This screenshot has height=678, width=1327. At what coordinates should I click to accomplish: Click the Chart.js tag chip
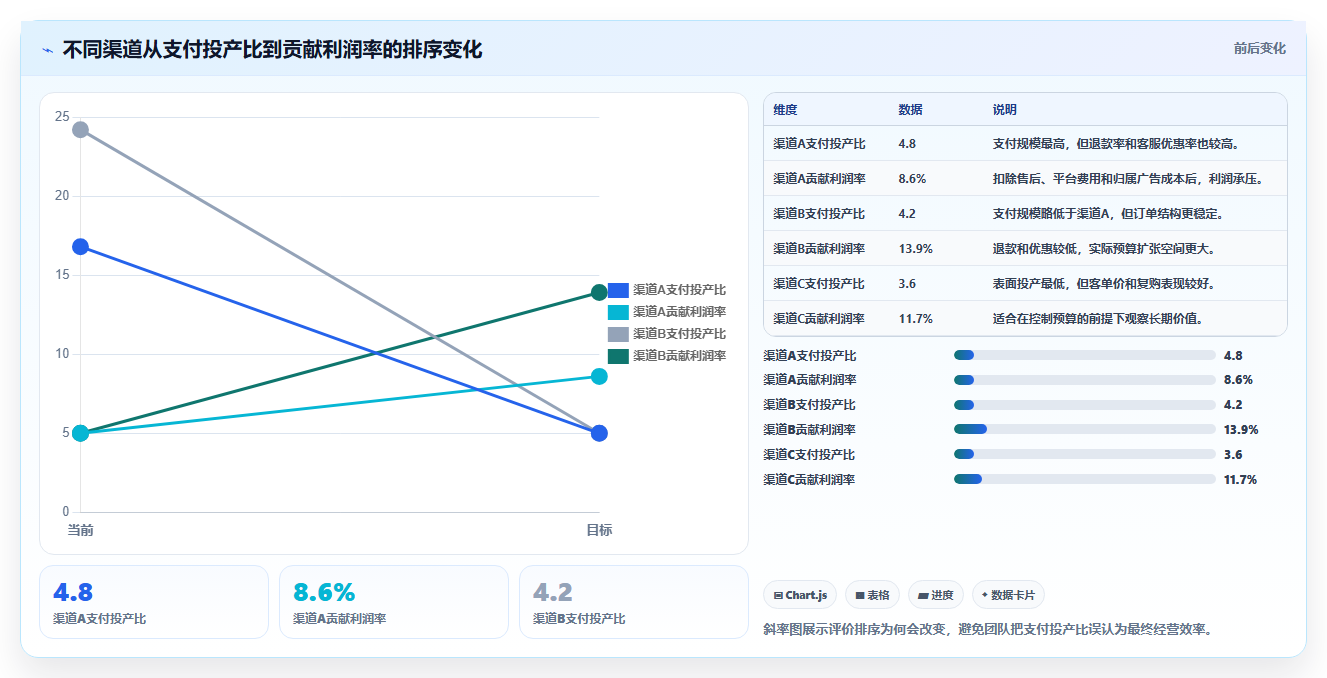(x=800, y=595)
